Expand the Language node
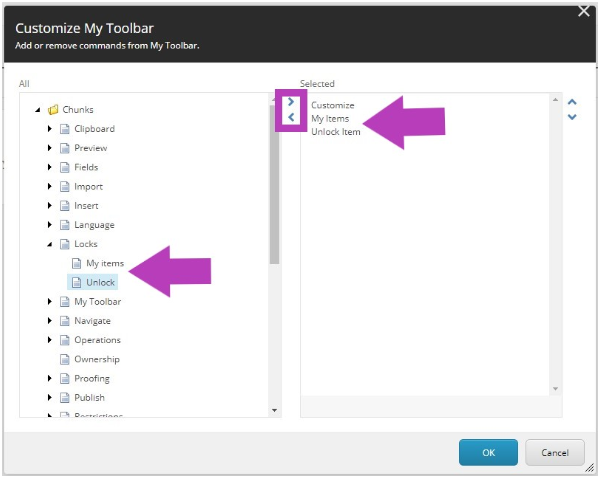 tap(49, 225)
